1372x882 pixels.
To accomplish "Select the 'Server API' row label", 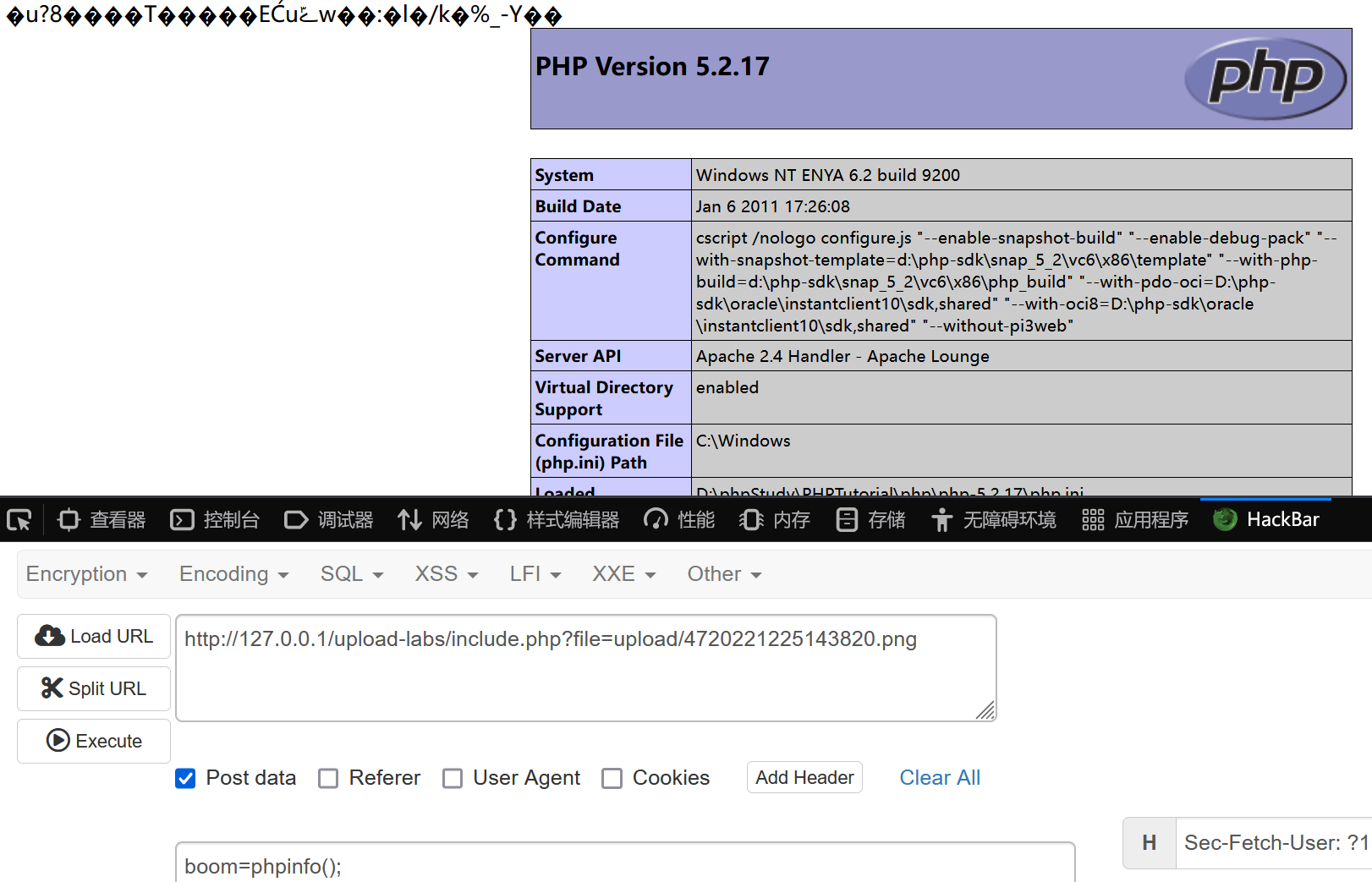I will 578,356.
